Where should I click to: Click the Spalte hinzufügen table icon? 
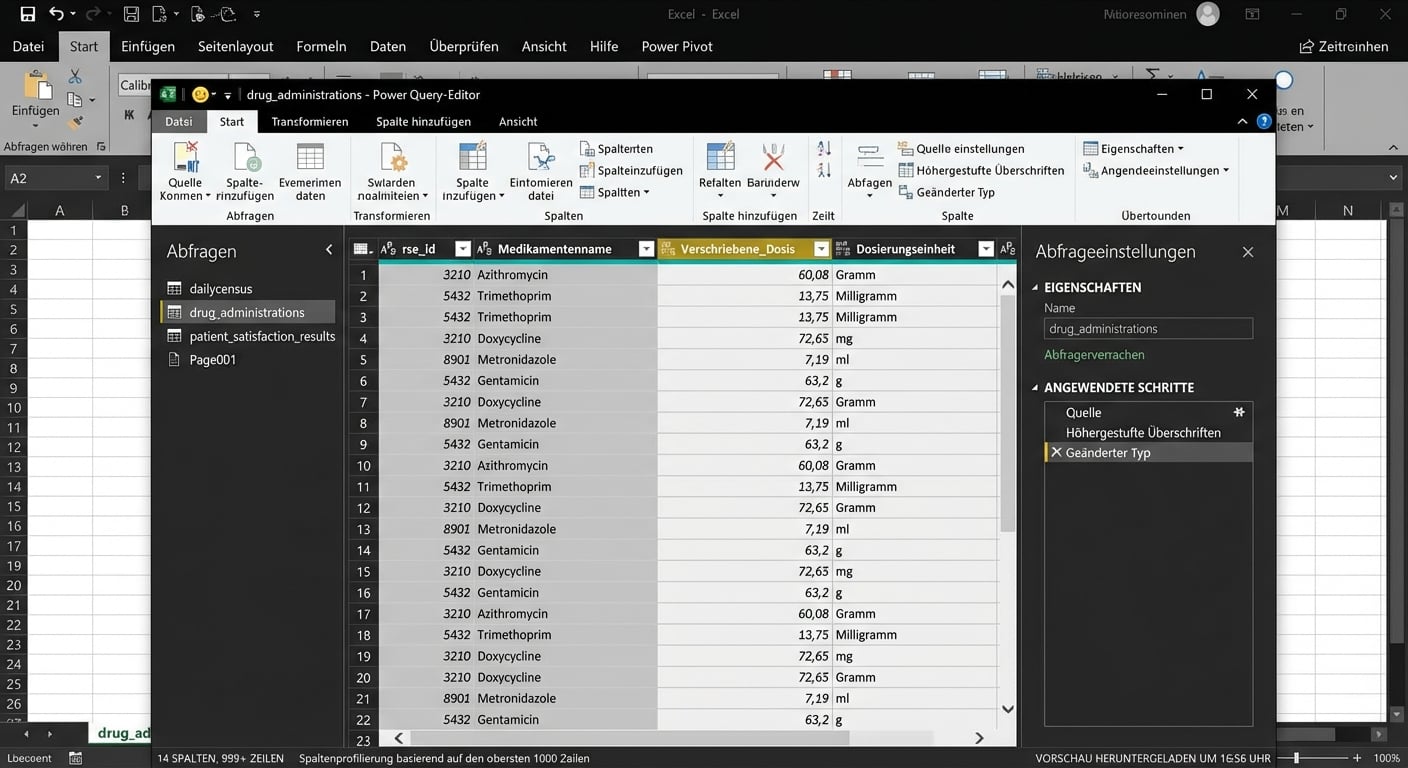(x=472, y=158)
